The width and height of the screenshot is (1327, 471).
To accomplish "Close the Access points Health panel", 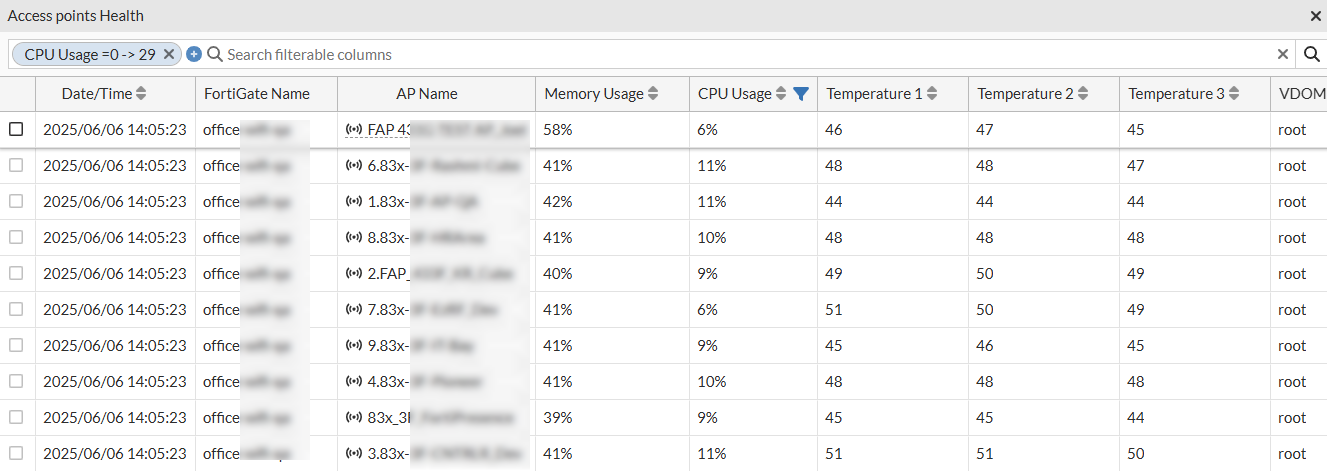I will (1316, 16).
